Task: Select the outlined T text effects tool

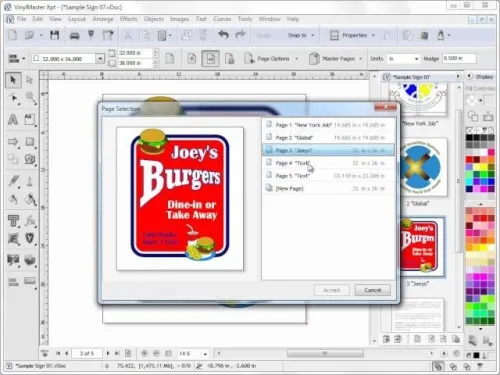Action: [x=13, y=221]
